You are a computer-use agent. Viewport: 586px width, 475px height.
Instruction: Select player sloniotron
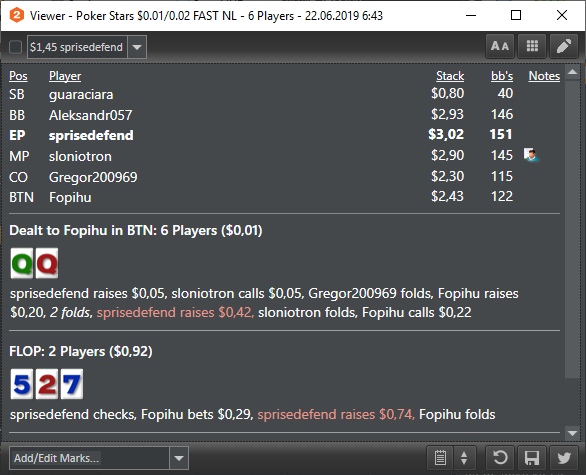tap(80, 156)
